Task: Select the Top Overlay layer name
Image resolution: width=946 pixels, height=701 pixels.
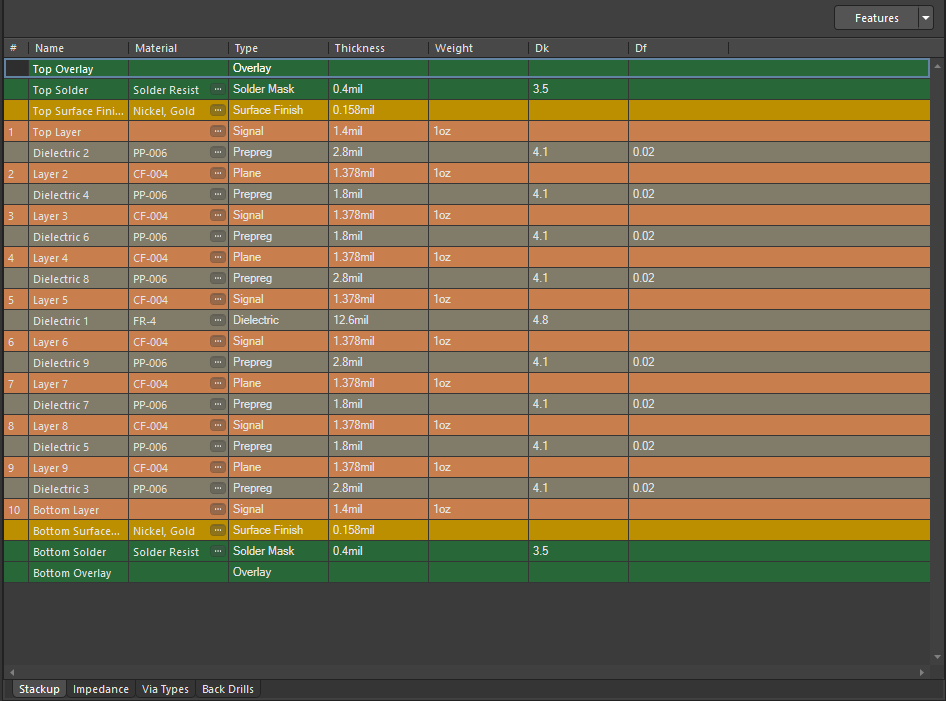Action: (63, 69)
